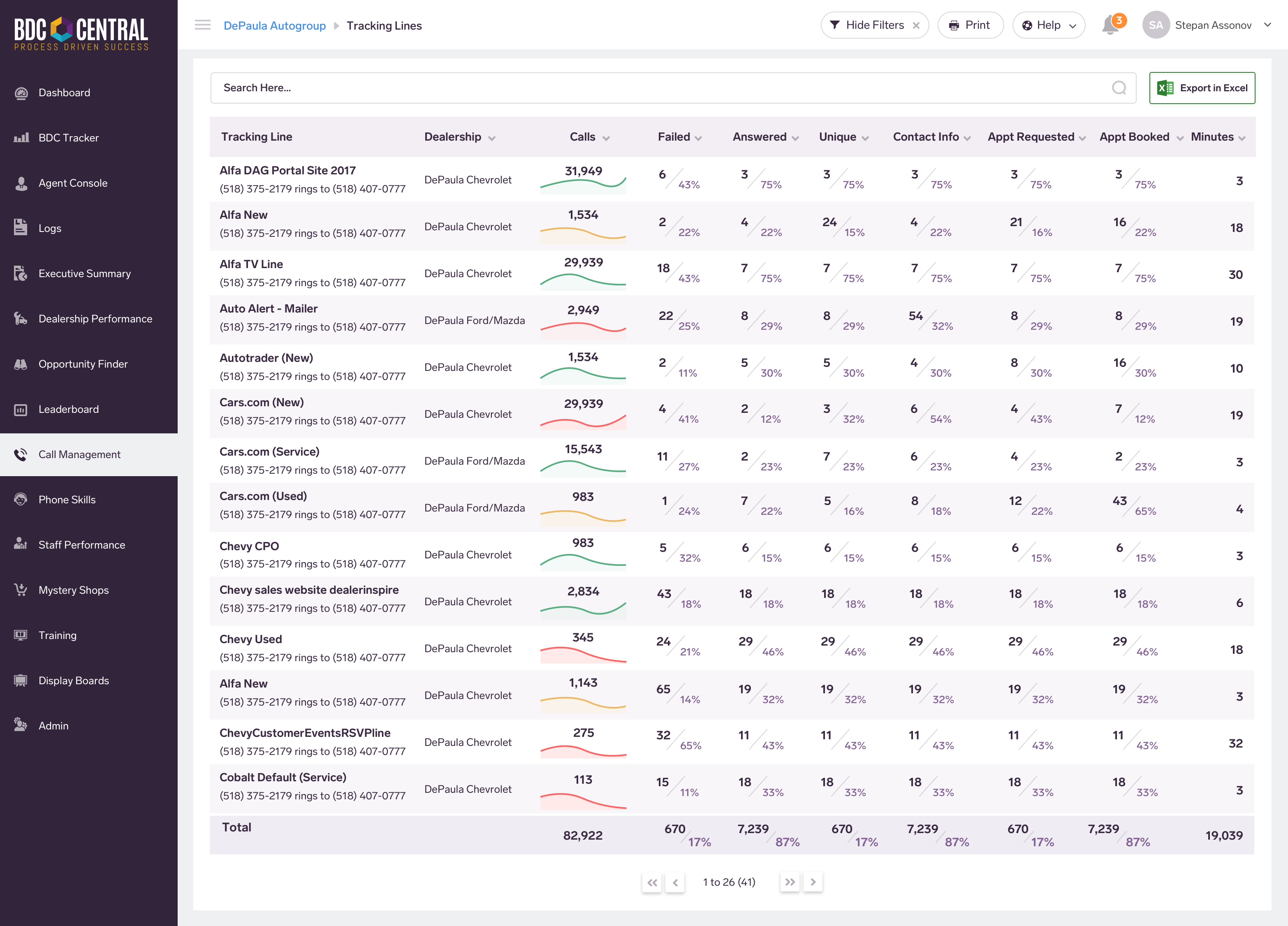Open DePaula Autogroup breadcrumb link
The image size is (1288, 926).
pyautogui.click(x=274, y=25)
